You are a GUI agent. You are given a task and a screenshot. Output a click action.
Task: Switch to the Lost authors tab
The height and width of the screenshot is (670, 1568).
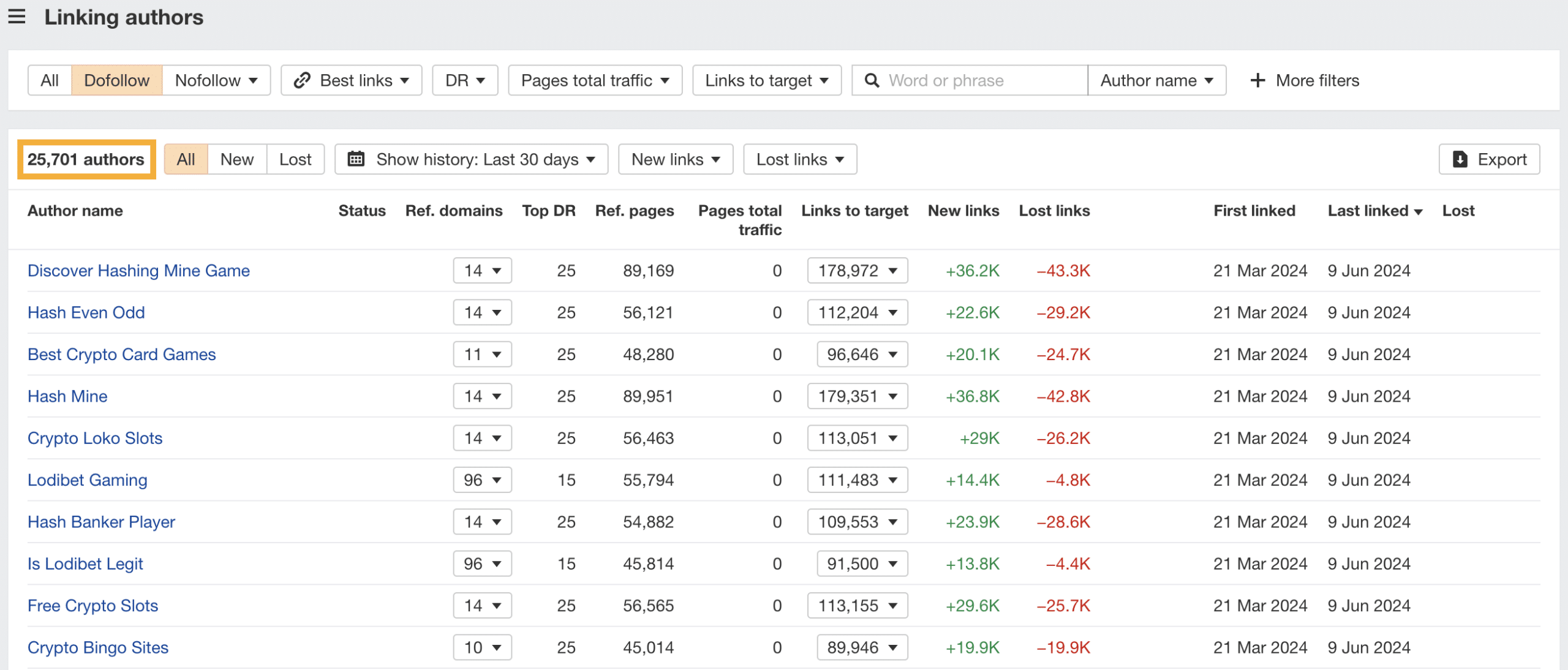click(295, 159)
